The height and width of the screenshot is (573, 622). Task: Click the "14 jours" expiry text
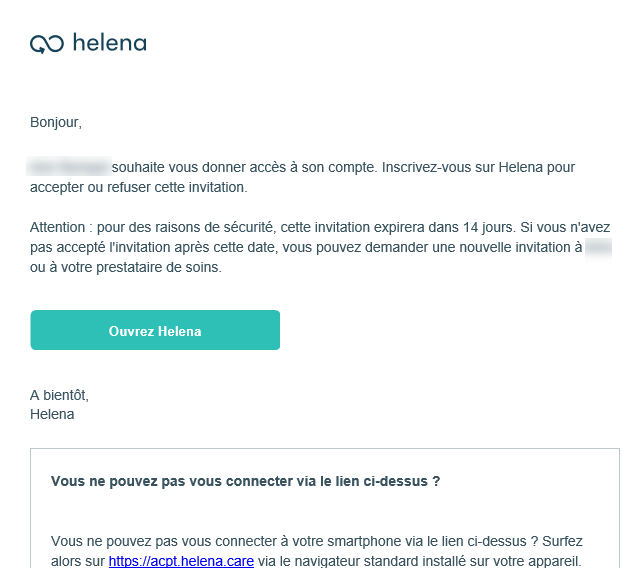pos(489,227)
